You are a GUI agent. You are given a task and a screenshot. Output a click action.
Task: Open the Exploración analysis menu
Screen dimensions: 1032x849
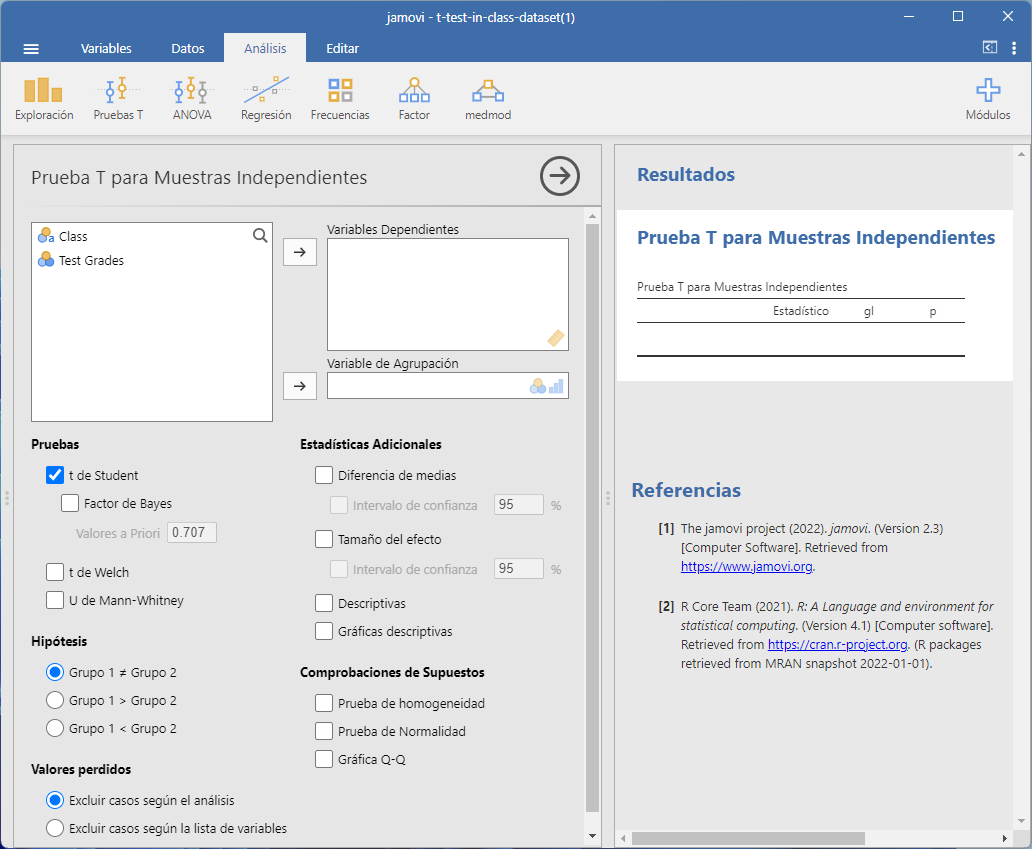click(44, 99)
